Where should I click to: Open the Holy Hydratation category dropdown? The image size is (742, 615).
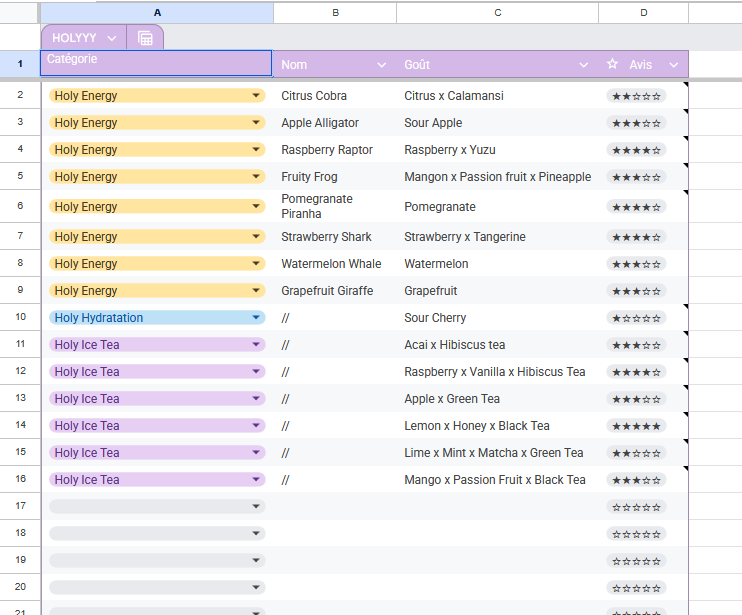(x=256, y=317)
